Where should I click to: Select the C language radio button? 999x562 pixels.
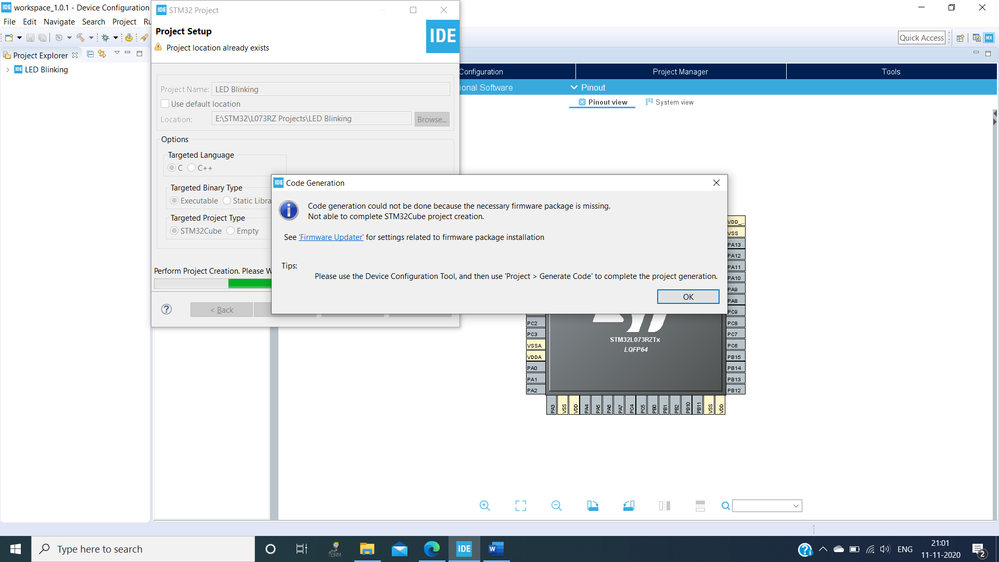(172, 168)
